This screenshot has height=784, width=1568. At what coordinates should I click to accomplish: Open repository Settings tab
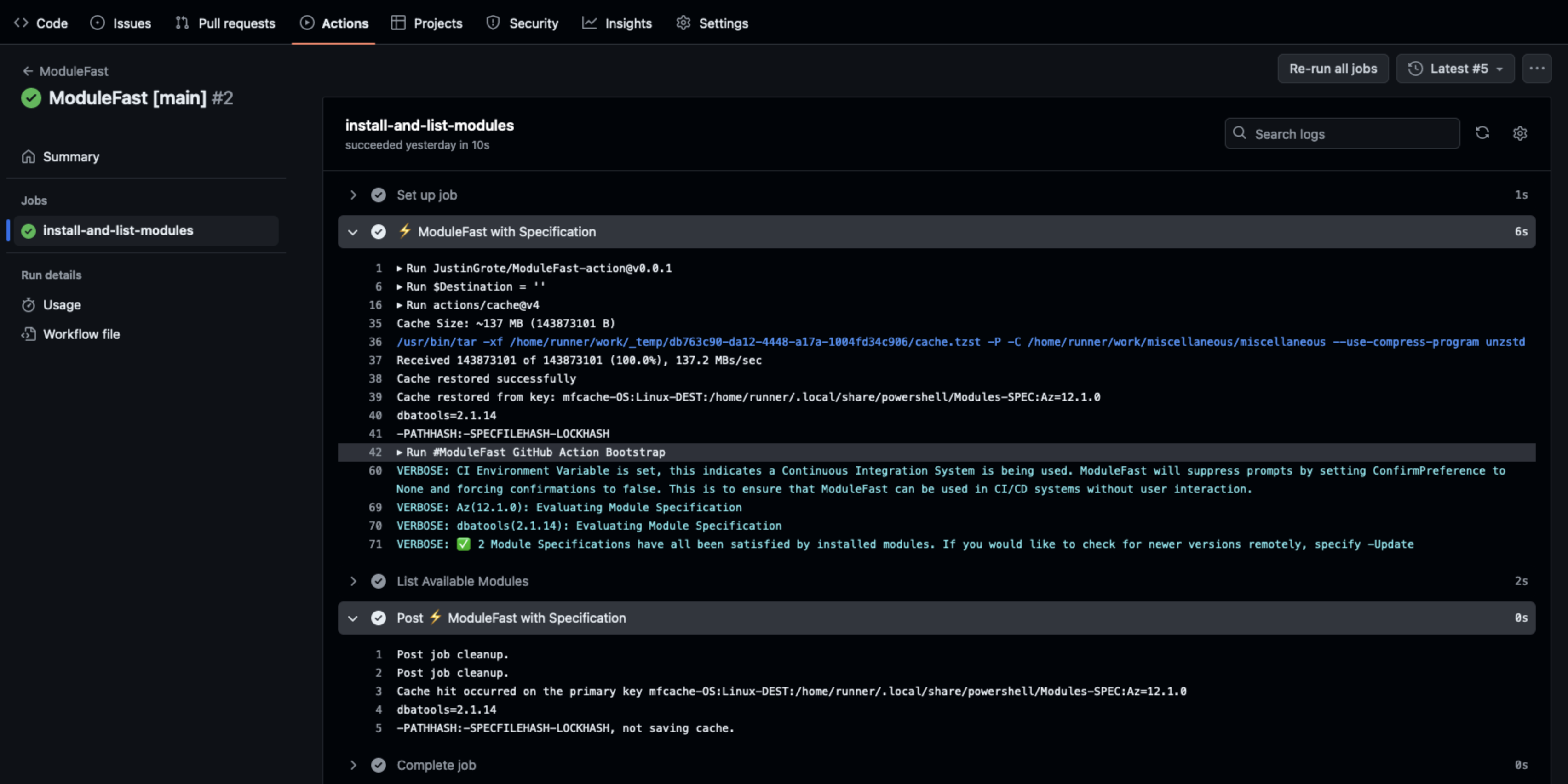tap(712, 23)
